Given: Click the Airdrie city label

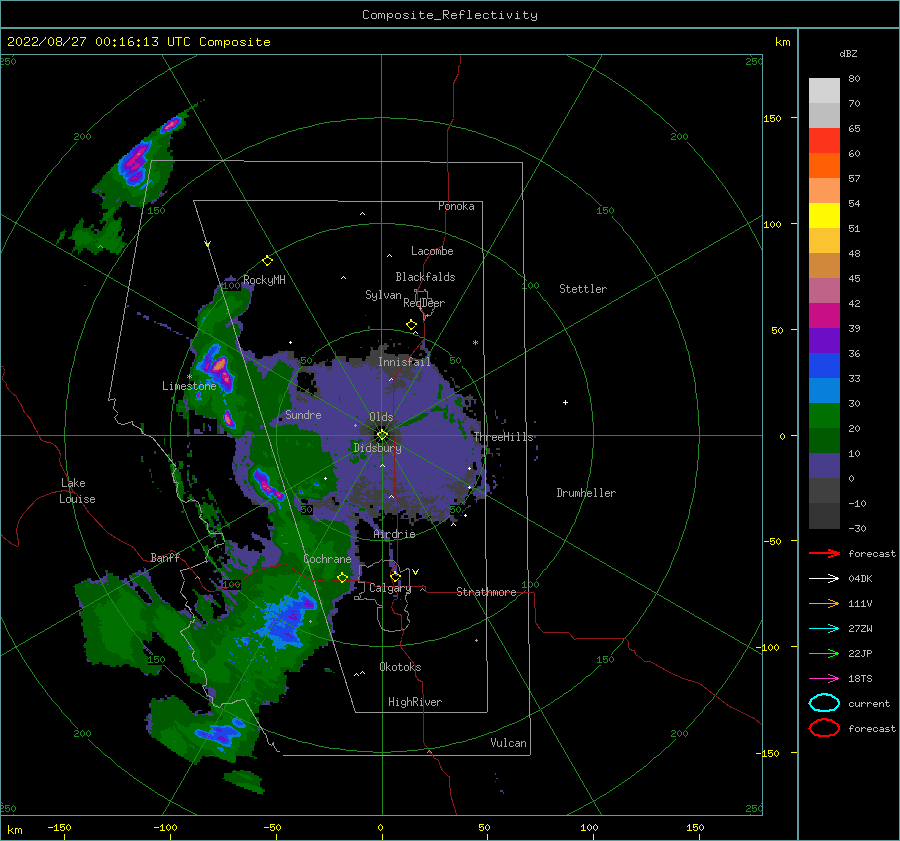Looking at the screenshot, I should [394, 534].
